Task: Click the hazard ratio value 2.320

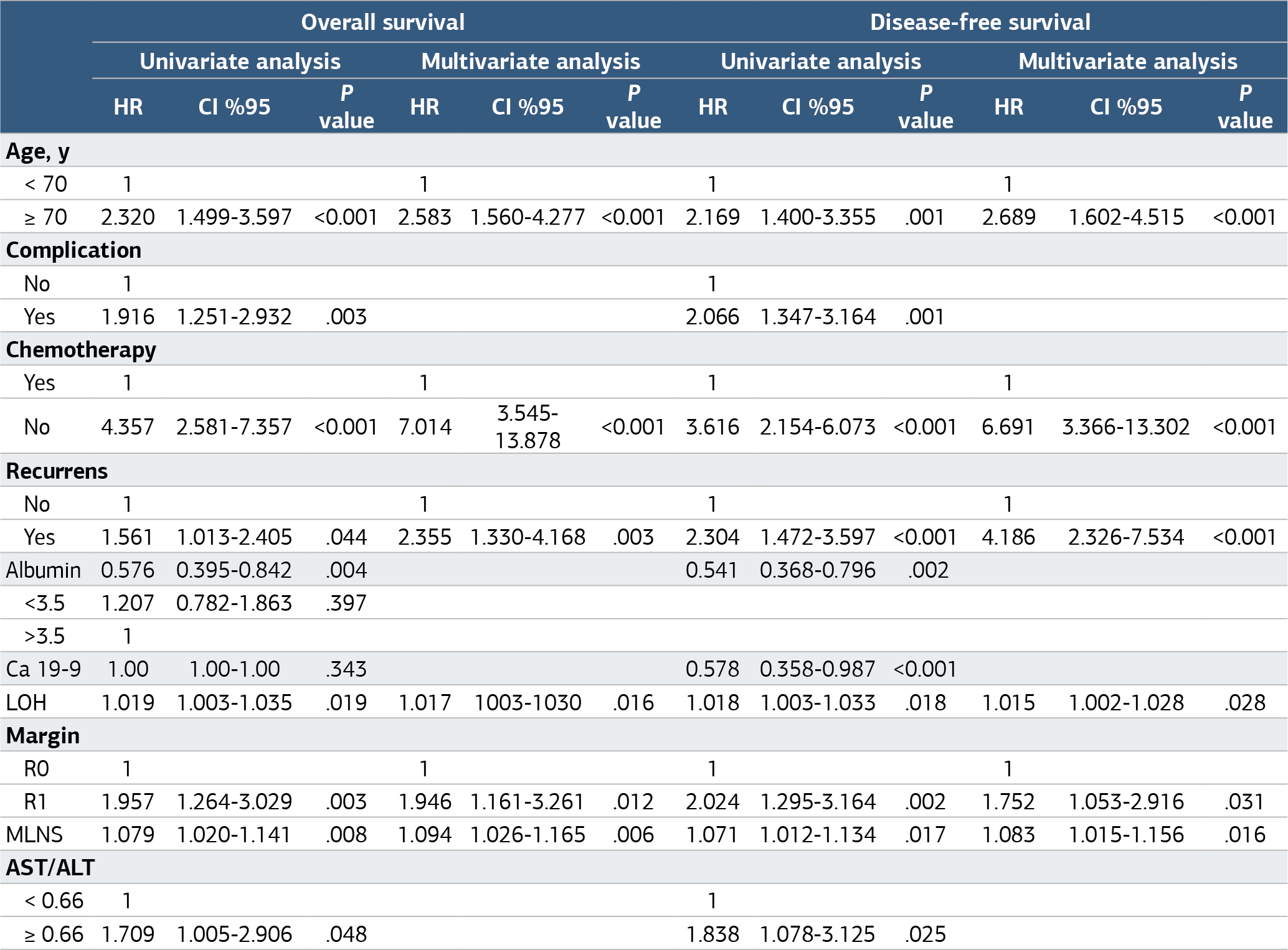Action: 128,217
